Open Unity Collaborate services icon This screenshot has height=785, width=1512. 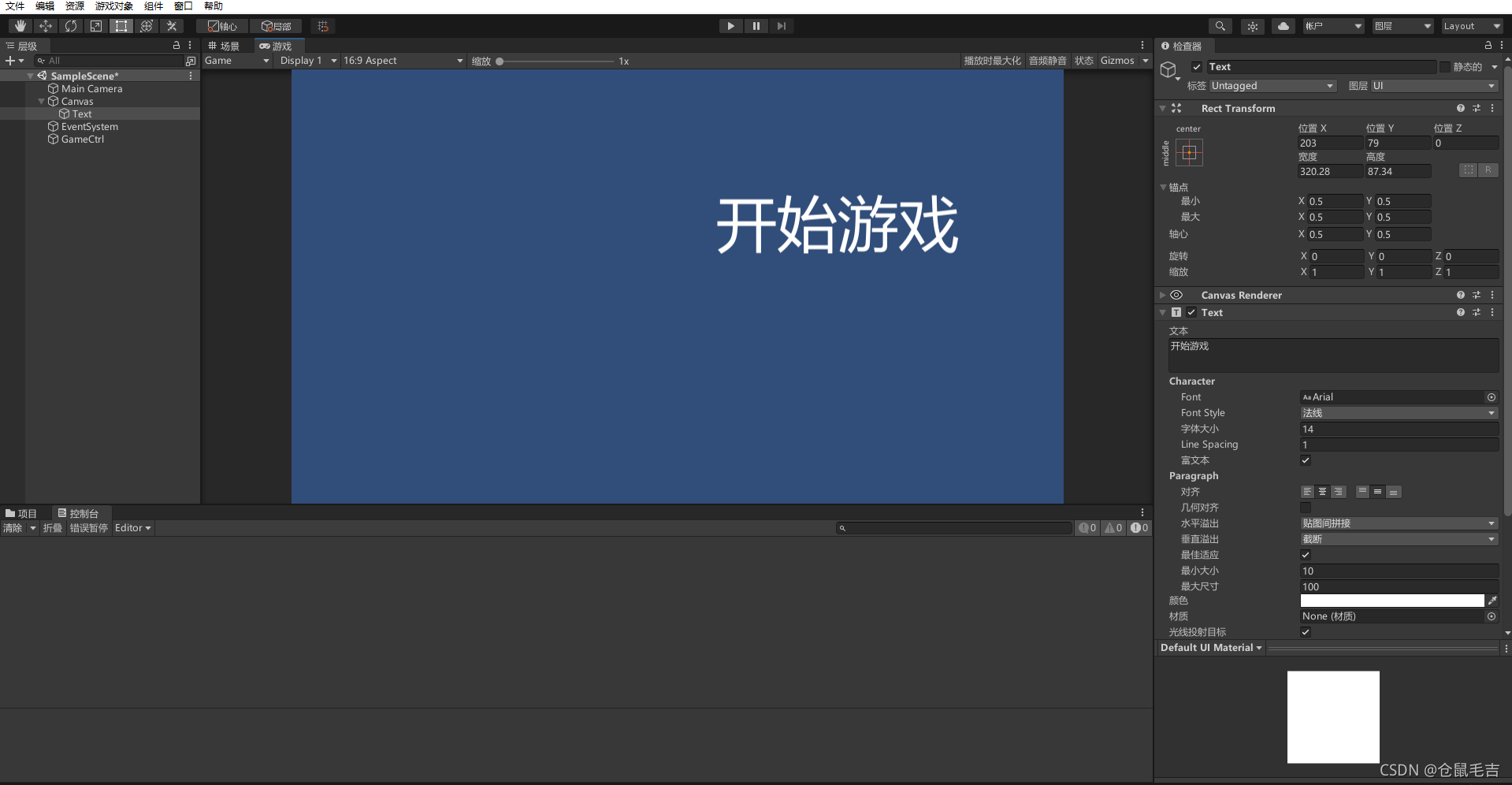1253,26
